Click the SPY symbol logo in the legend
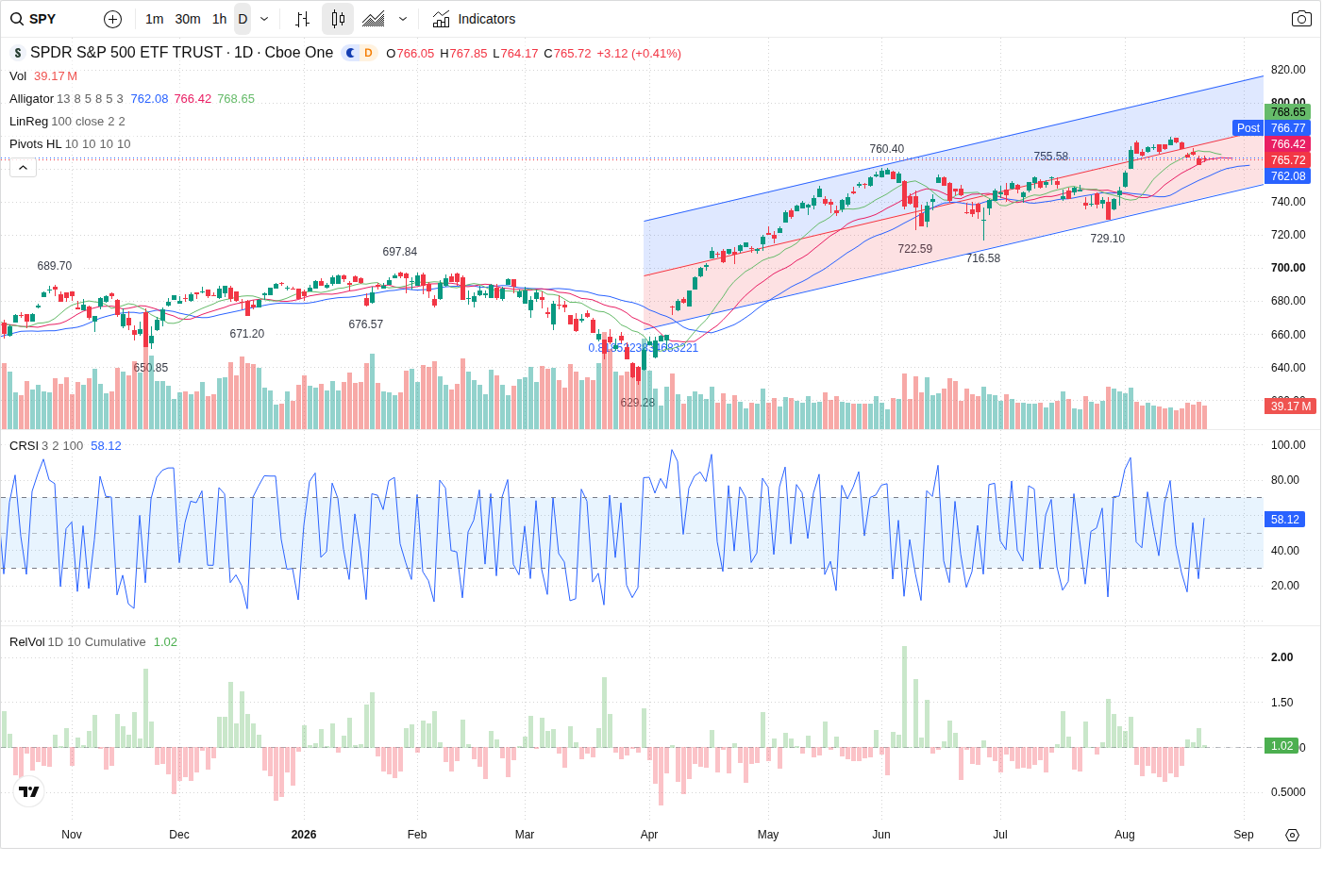Viewport: 1340px width, 896px height. coord(18,53)
